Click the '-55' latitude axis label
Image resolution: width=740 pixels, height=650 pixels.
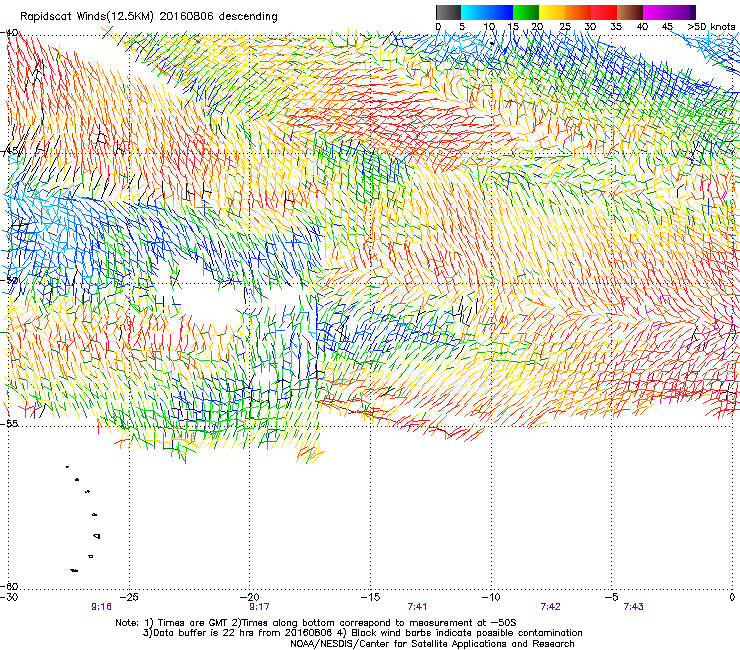[x=10, y=423]
